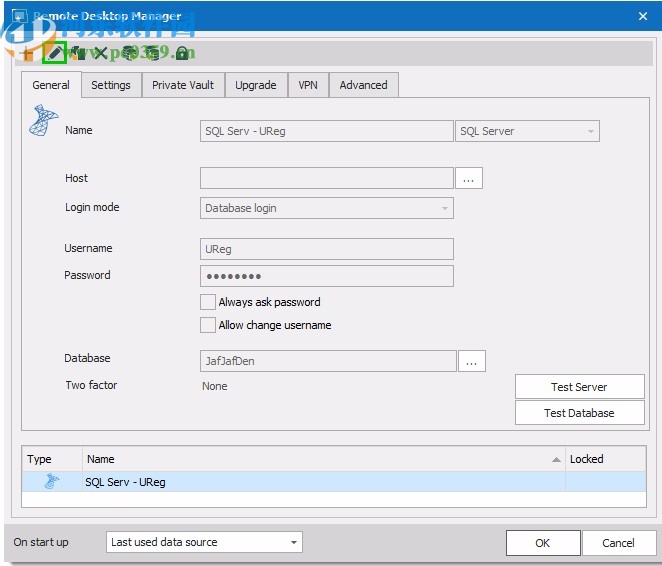Viewport: 662px width, 566px height.
Task: Click the Test Database button
Action: [580, 413]
